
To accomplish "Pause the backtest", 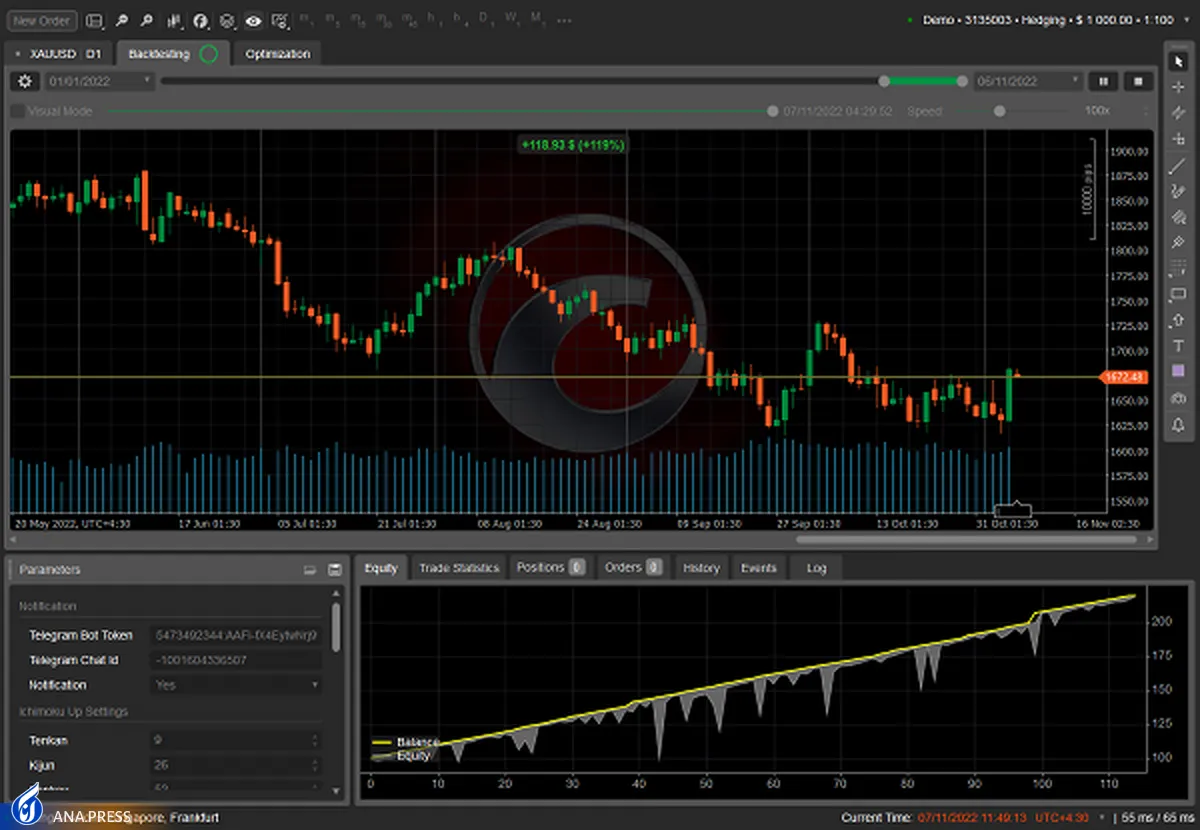I will (1104, 81).
